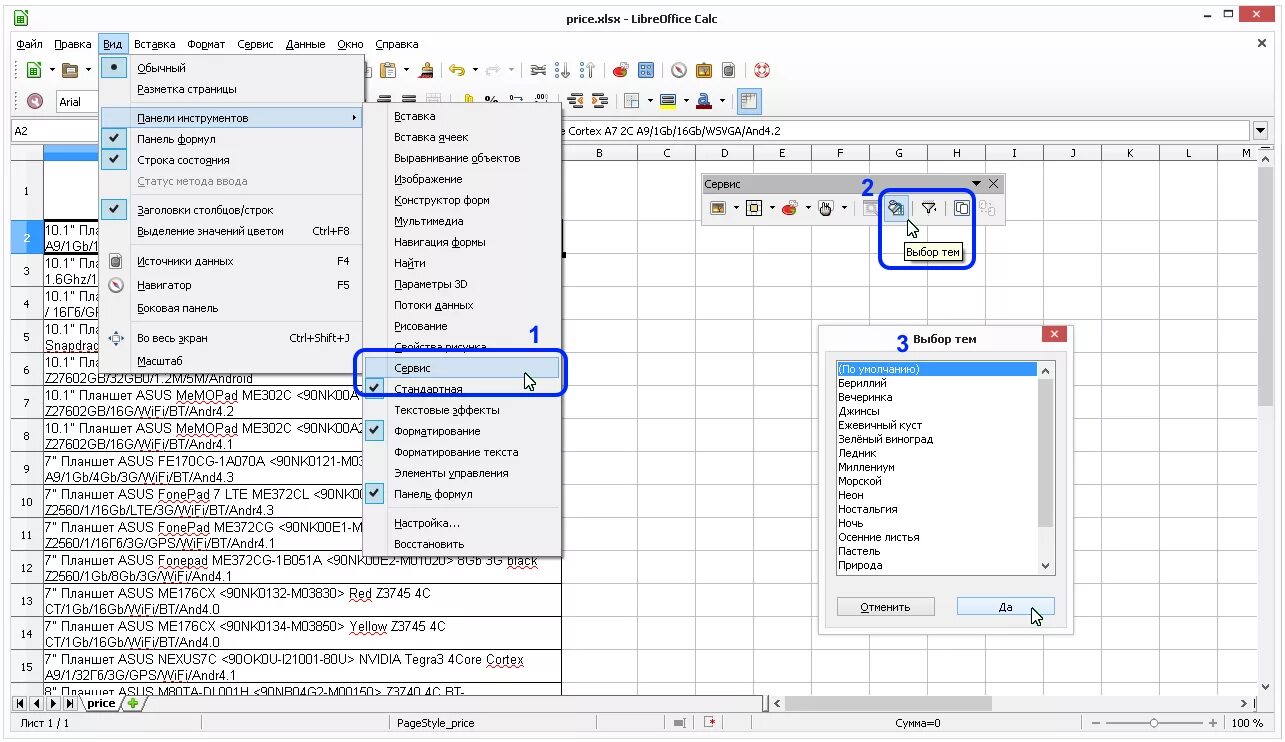Click the lifebuoy help icon

pyautogui.click(x=762, y=70)
